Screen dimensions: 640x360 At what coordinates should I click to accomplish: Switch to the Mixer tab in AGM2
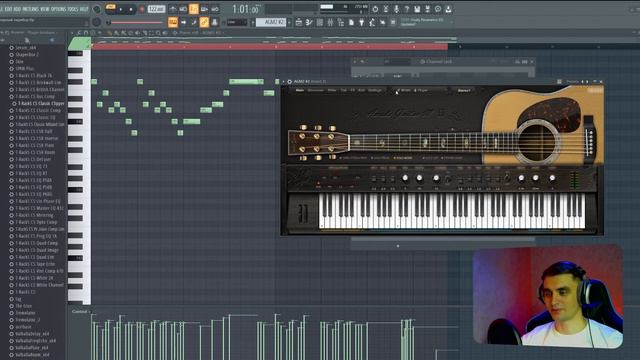pyautogui.click(x=332, y=90)
